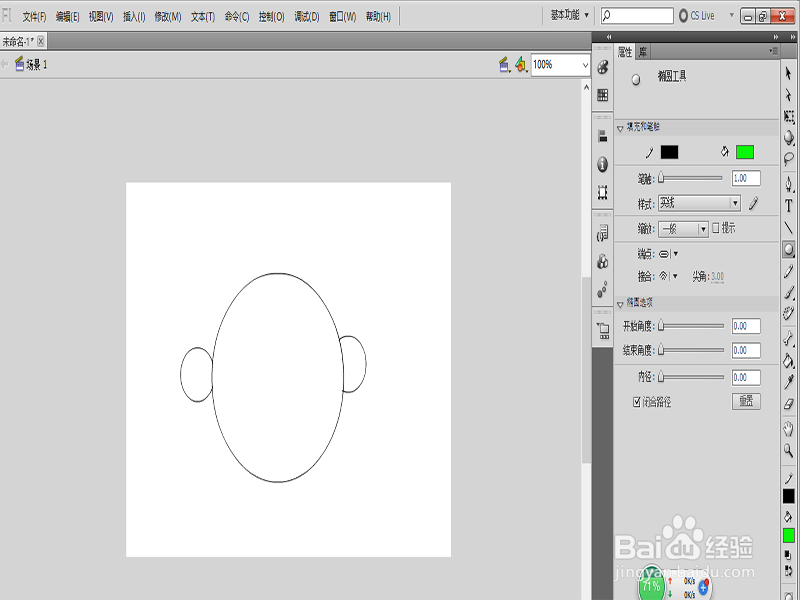Click the green fill color swatch in properties

pos(745,152)
